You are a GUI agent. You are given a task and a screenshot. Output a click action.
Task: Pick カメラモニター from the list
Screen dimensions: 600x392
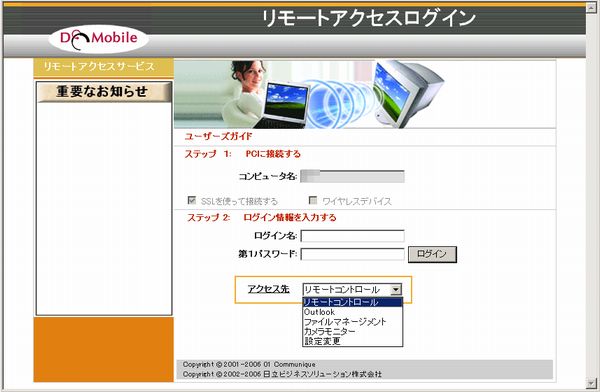(352, 331)
